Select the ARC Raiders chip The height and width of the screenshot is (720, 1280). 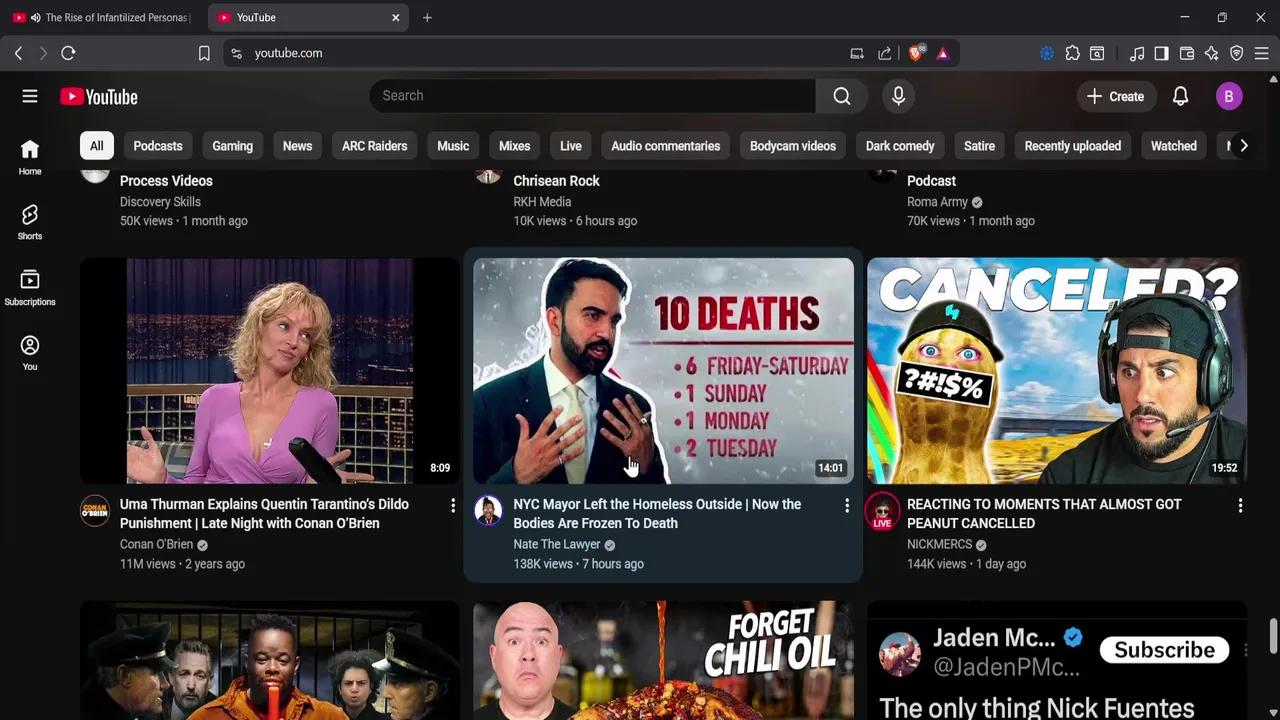click(374, 146)
